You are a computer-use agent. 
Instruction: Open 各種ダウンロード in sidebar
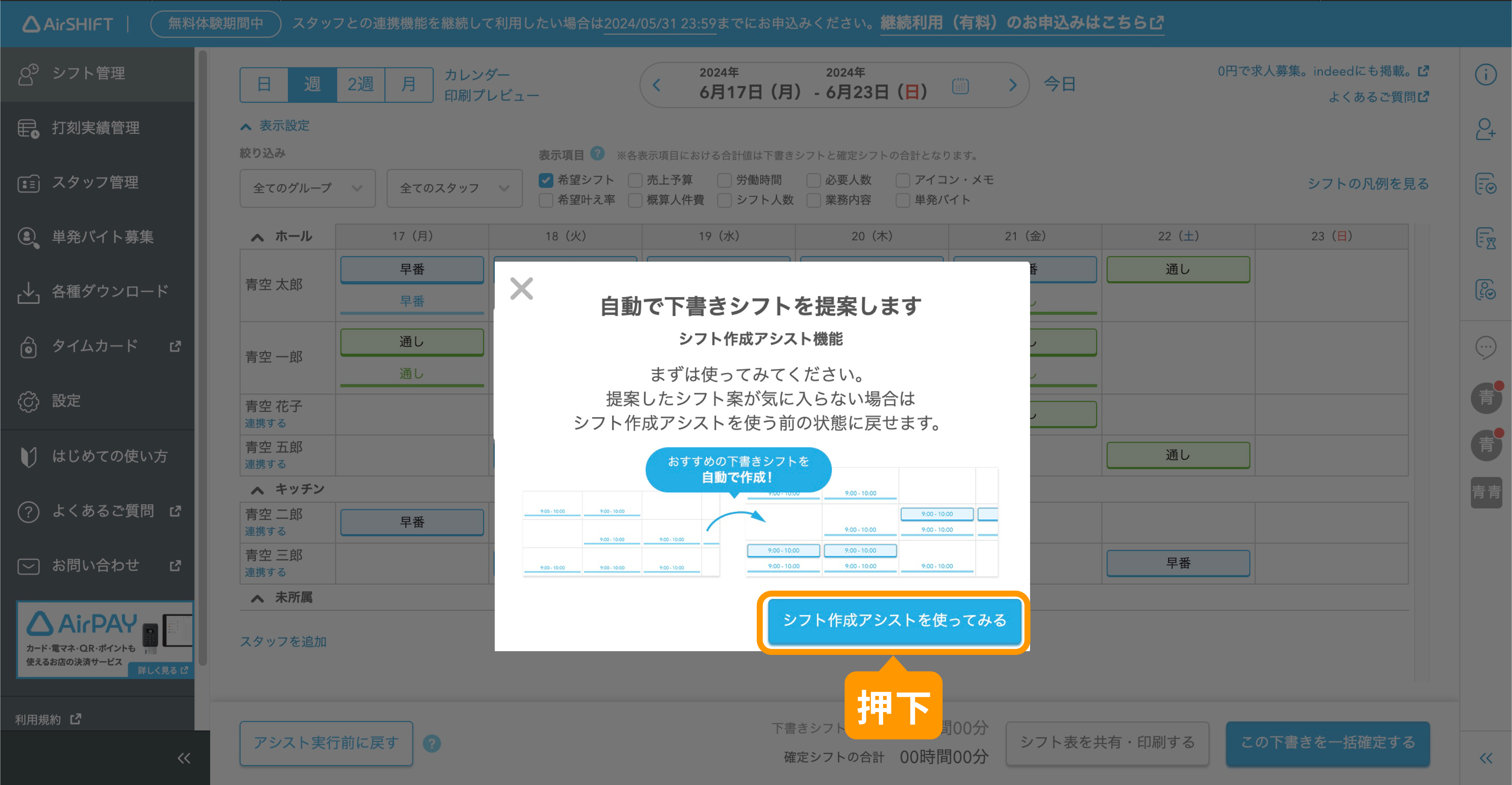pos(97,292)
